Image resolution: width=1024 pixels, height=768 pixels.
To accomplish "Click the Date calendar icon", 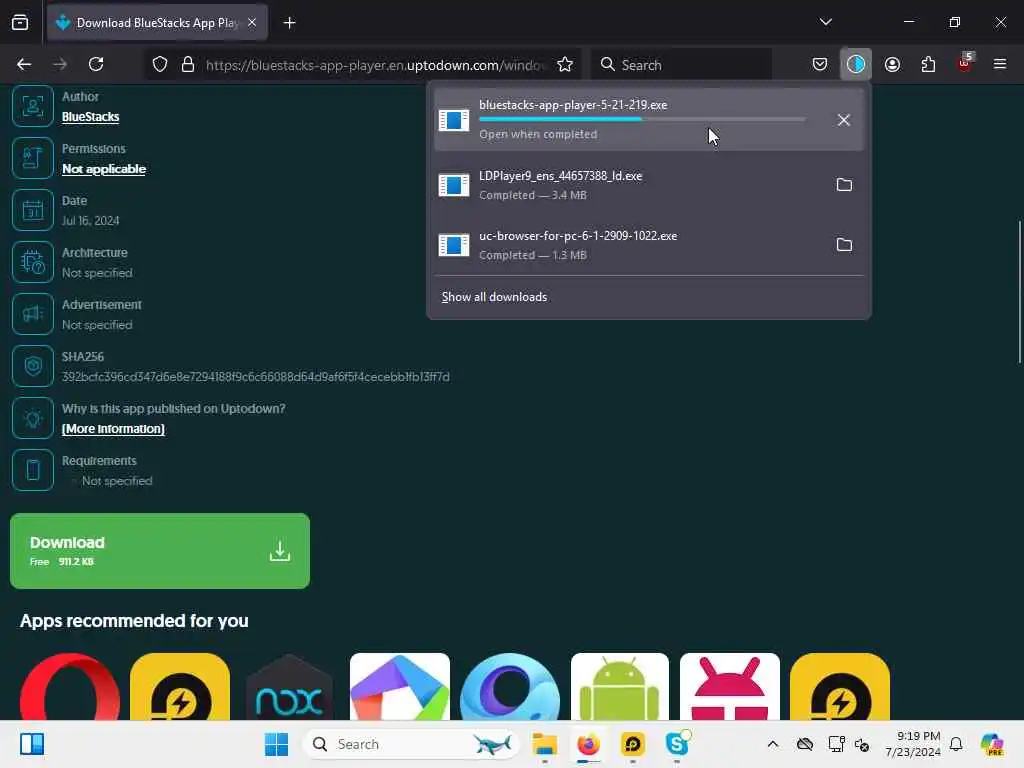I will [33, 210].
